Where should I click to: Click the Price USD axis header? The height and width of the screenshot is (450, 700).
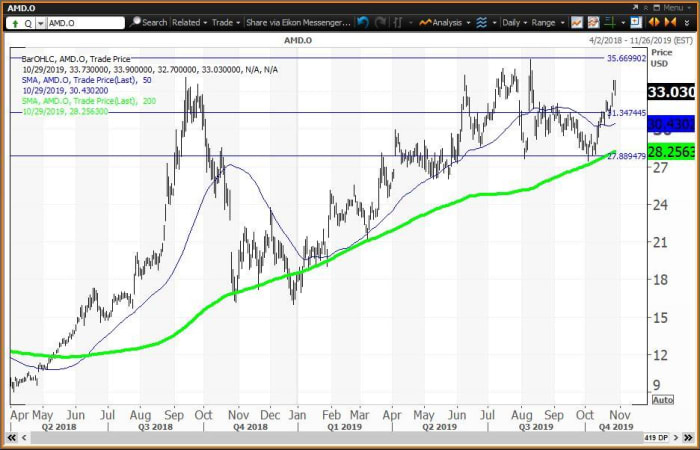click(x=661, y=58)
